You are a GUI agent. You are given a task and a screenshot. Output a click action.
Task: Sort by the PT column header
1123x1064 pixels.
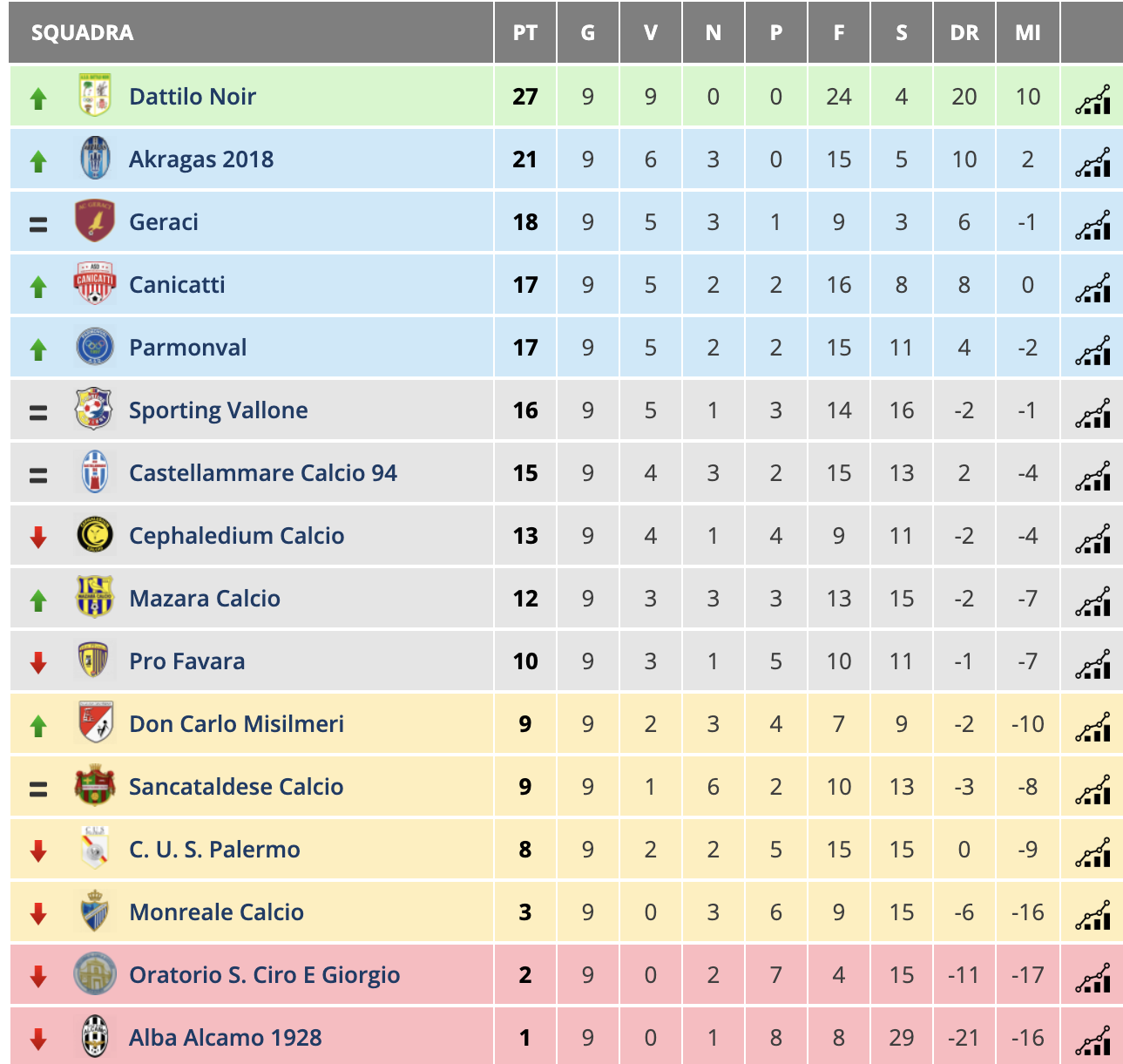point(525,33)
